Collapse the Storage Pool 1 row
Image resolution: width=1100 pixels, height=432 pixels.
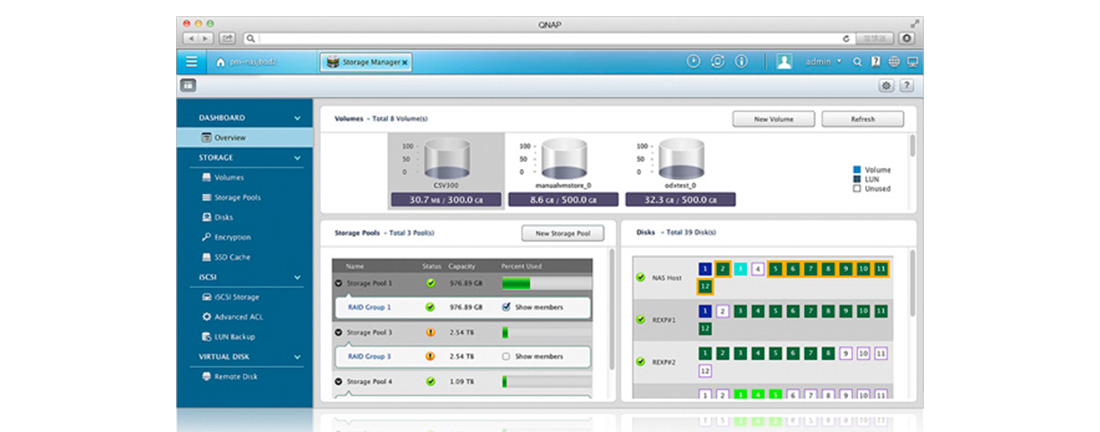(x=339, y=283)
